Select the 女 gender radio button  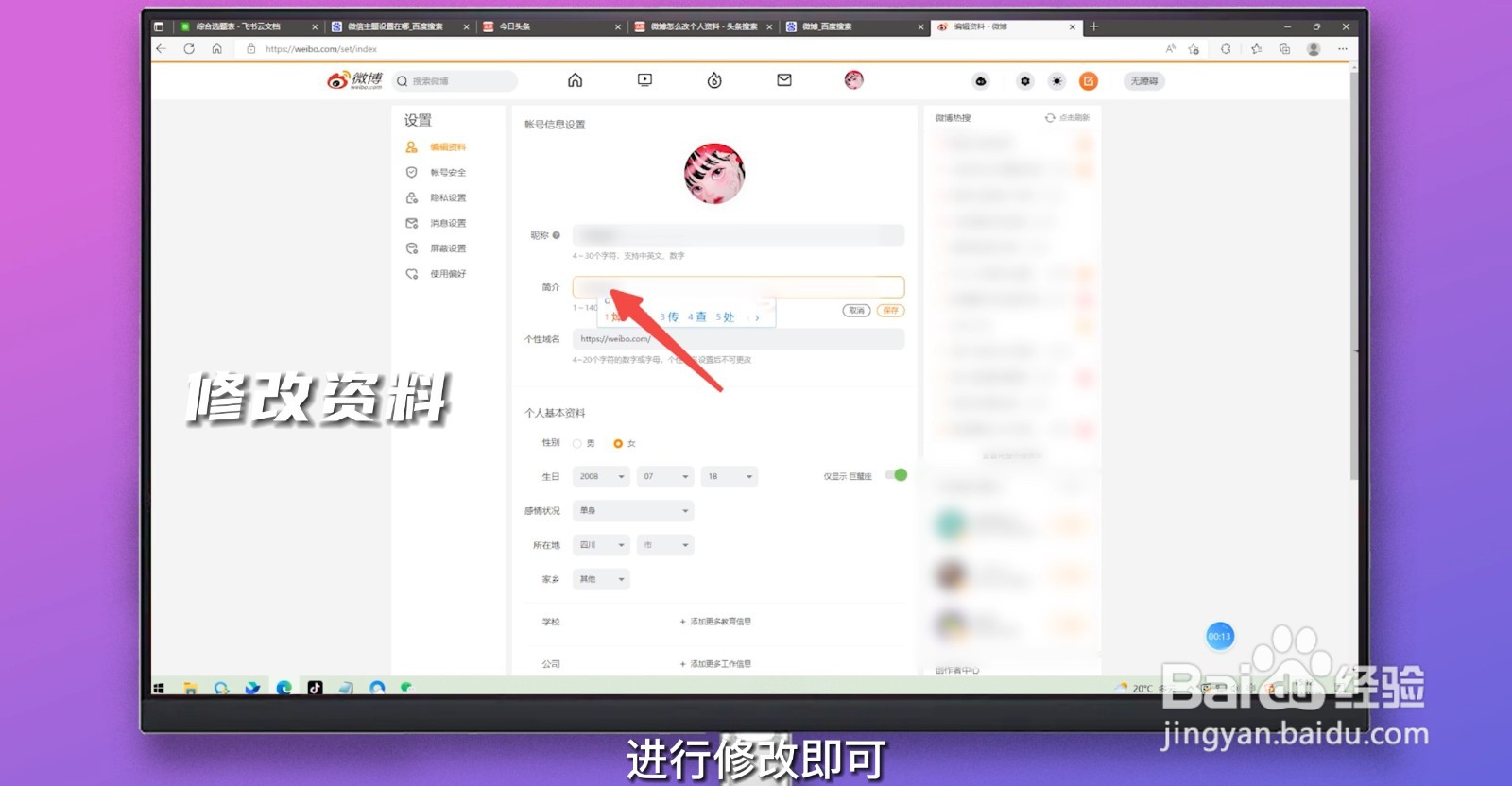(618, 443)
